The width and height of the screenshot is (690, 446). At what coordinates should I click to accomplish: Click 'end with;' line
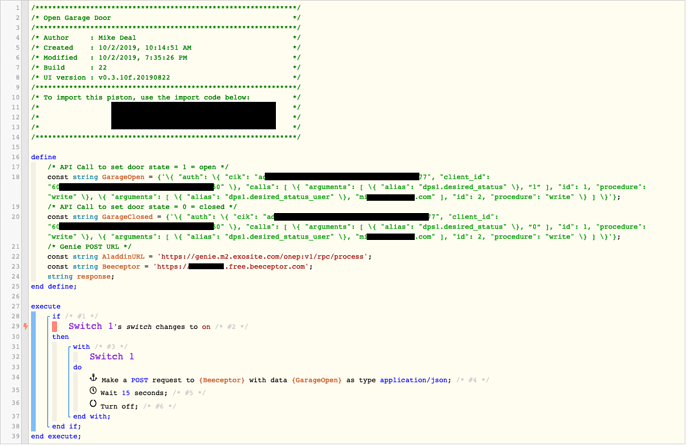(x=92, y=417)
